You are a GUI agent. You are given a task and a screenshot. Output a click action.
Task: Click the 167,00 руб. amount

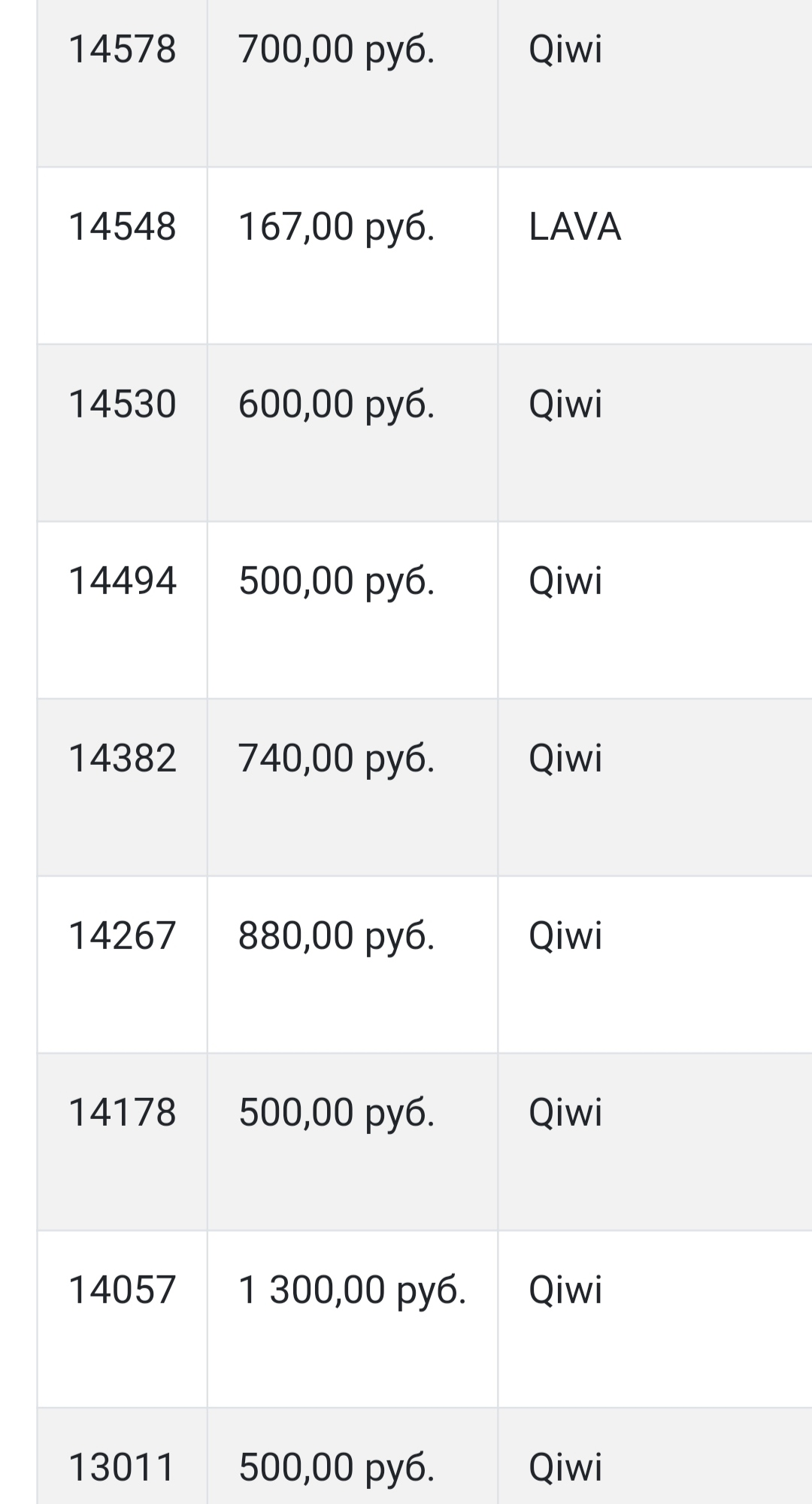[x=336, y=227]
